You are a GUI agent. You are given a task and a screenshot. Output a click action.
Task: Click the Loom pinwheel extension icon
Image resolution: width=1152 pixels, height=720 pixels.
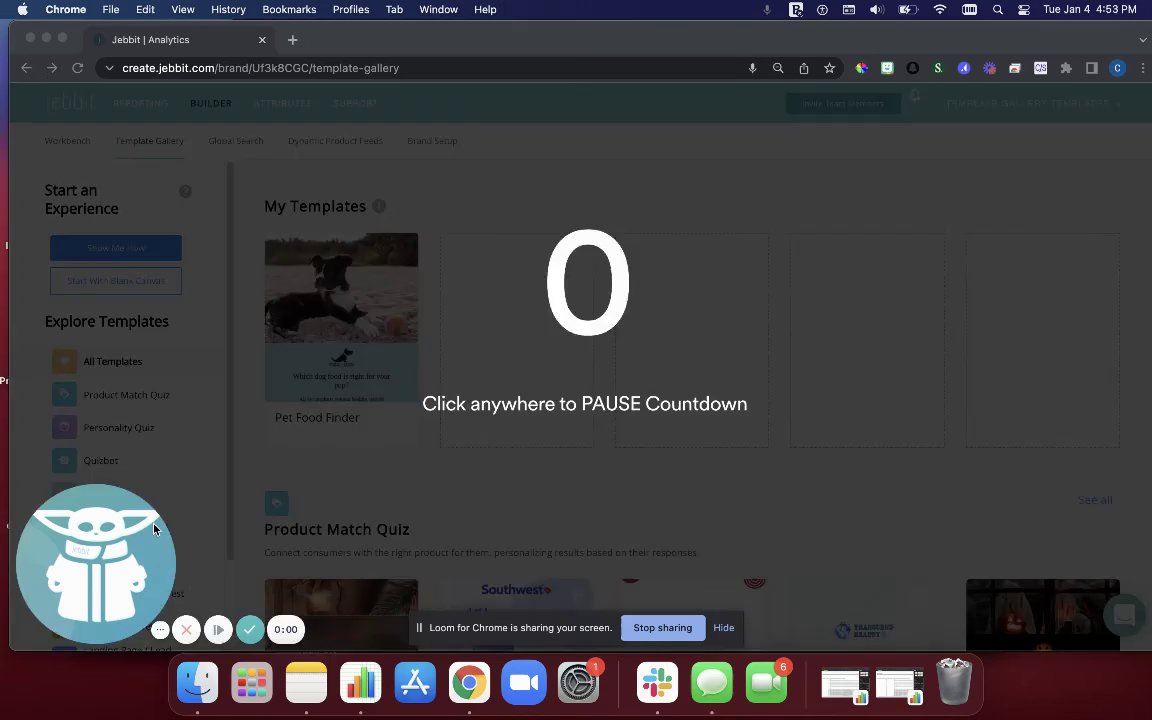coord(990,68)
